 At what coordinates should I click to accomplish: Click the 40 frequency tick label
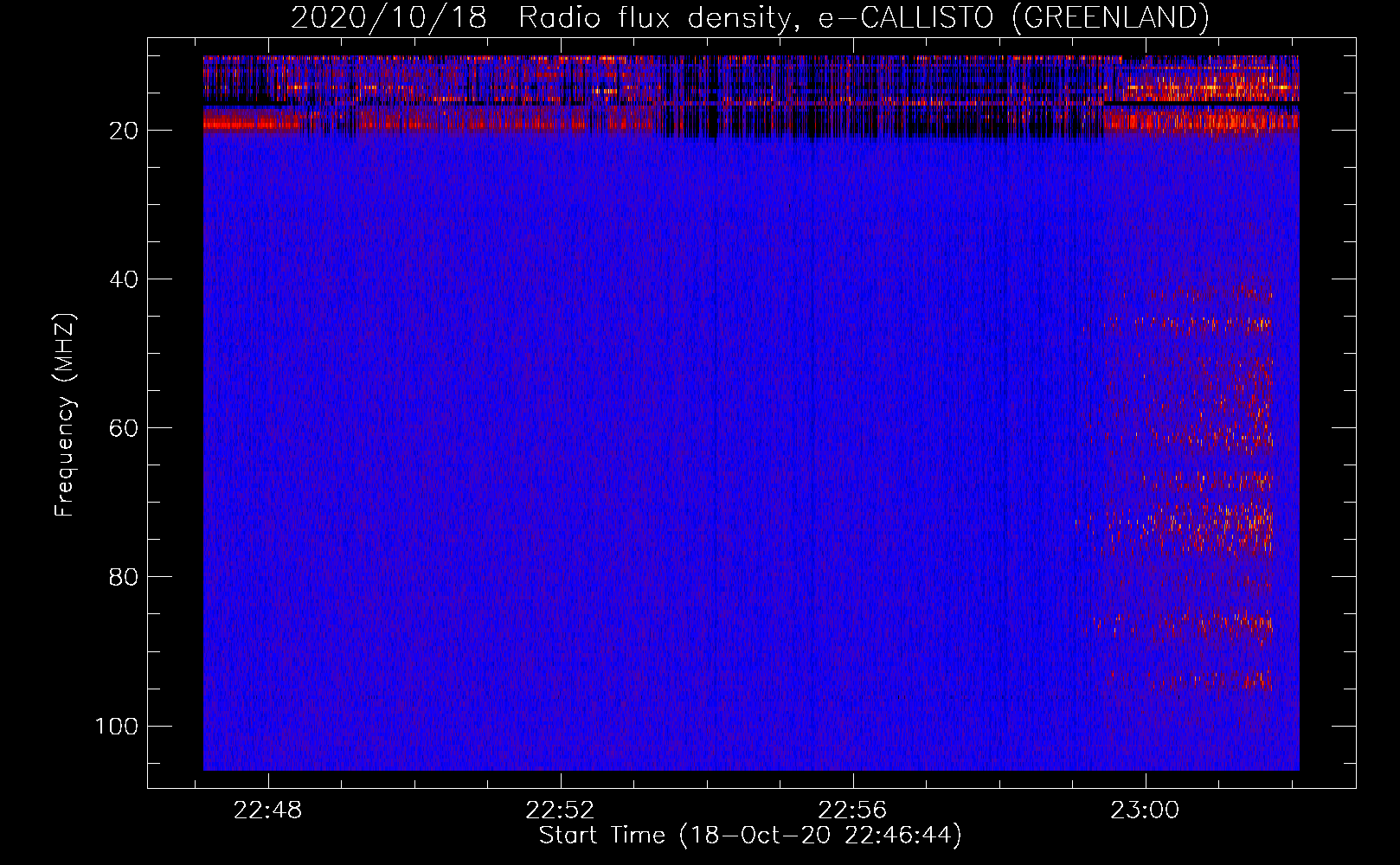click(x=124, y=279)
